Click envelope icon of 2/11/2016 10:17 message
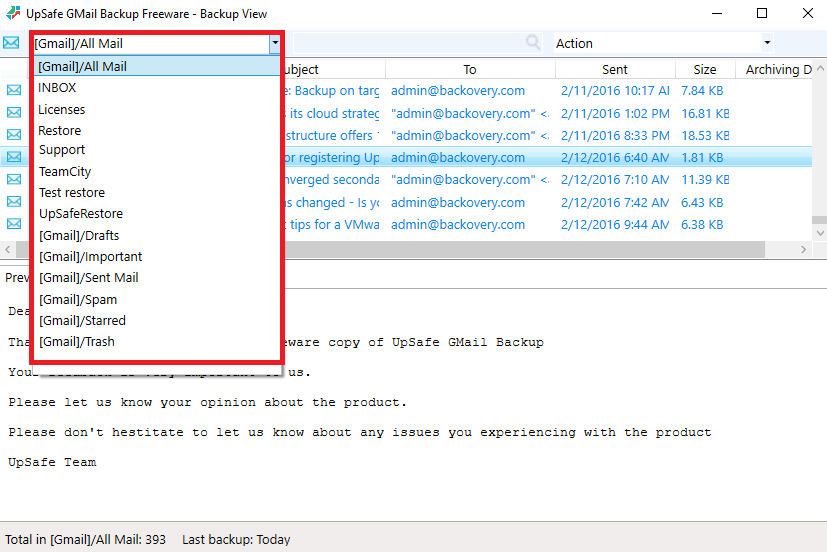Image resolution: width=827 pixels, height=552 pixels. coord(14,90)
